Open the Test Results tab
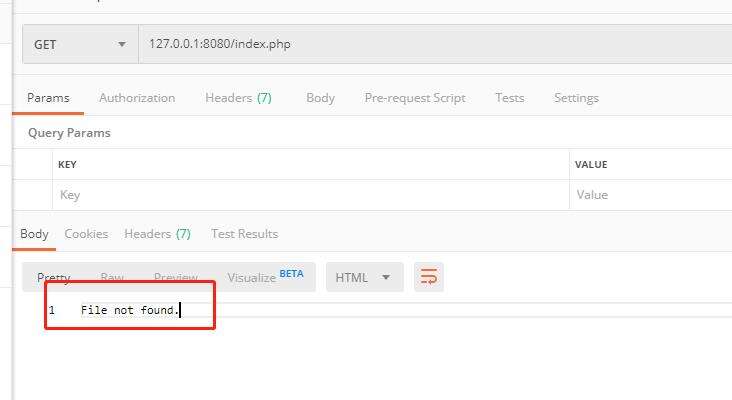The image size is (732, 400). [244, 234]
